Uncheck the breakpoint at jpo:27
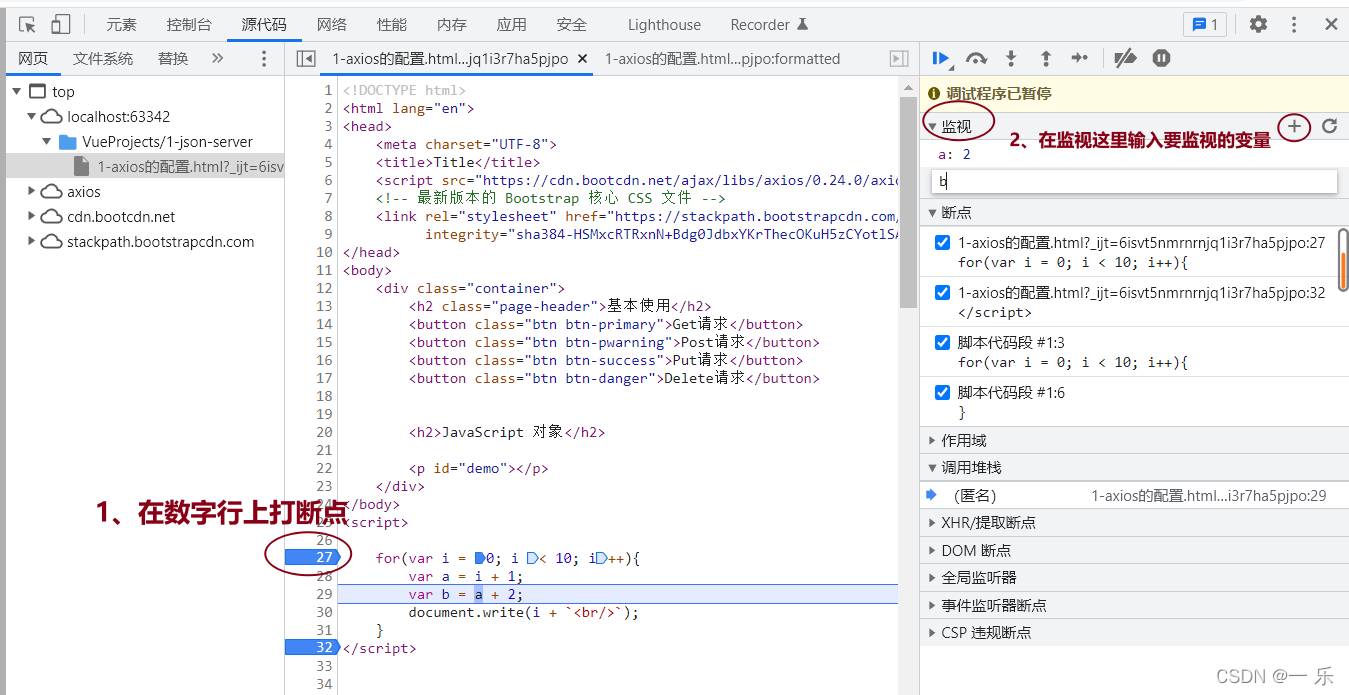This screenshot has width=1349, height=695. click(x=942, y=243)
